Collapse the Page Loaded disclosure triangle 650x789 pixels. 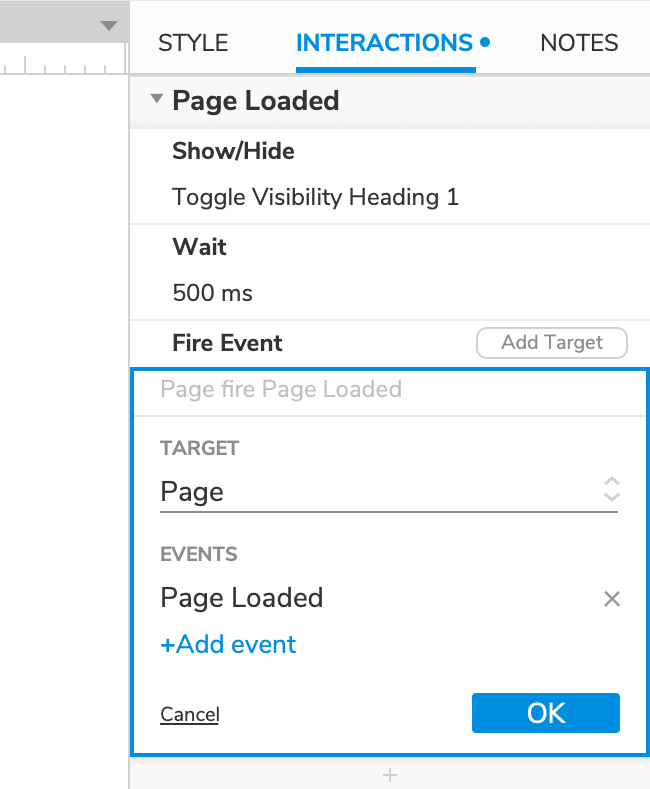pyautogui.click(x=157, y=98)
